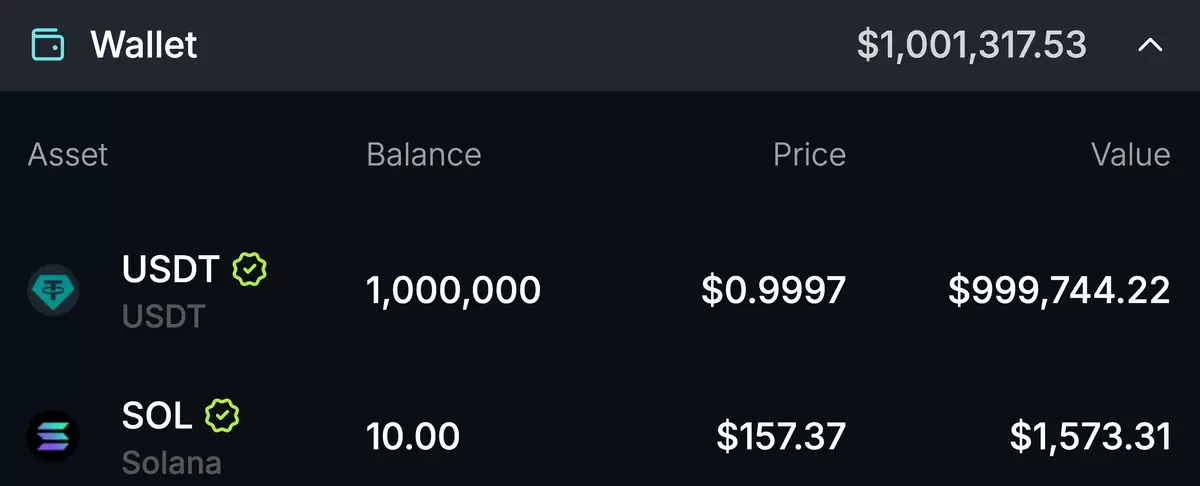Sort by the Balance column header
The width and height of the screenshot is (1200, 486).
pyautogui.click(x=424, y=154)
